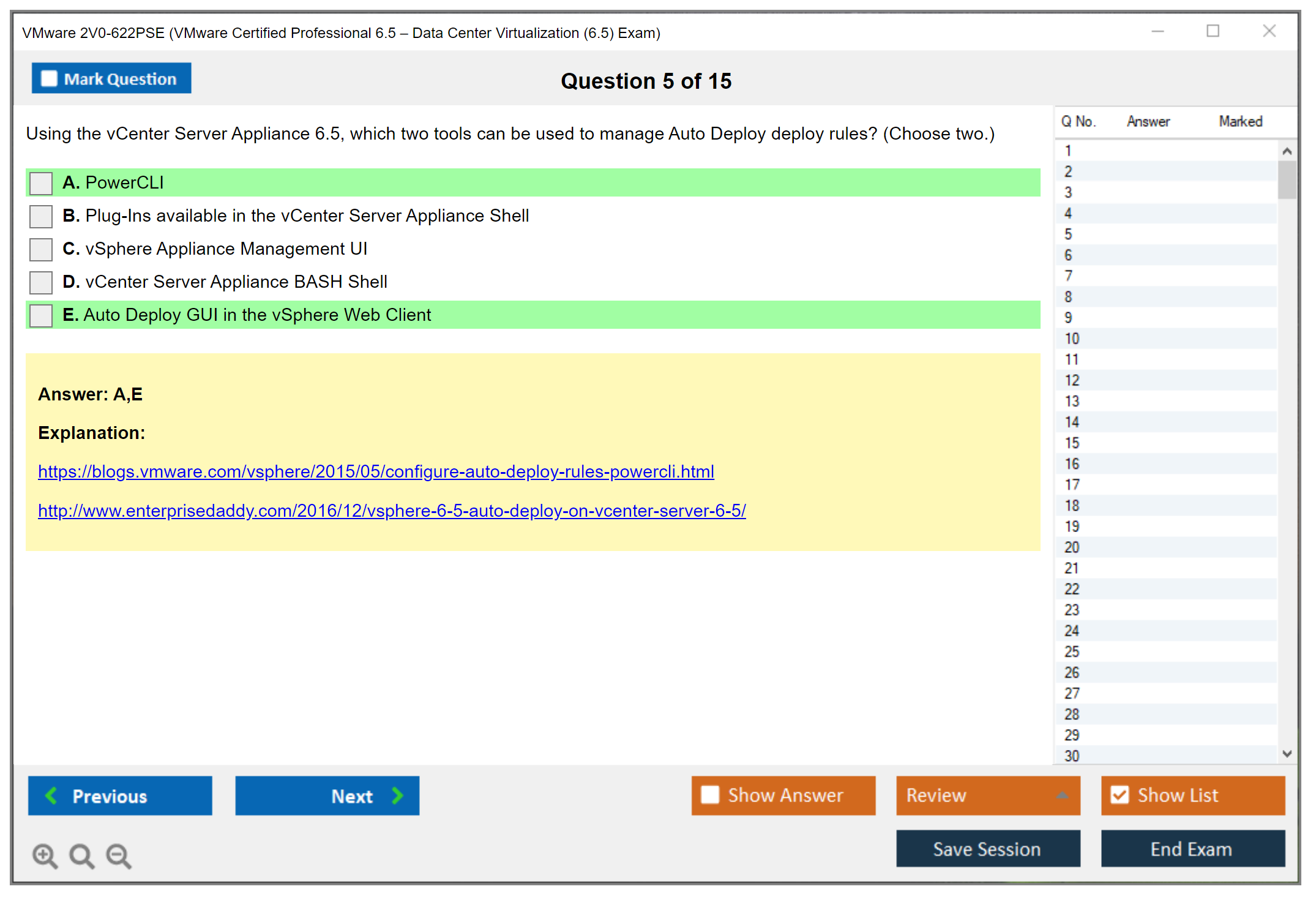The image size is (1316, 900).
Task: Open the blogs.vmware.com PowerCLI link
Action: point(375,471)
